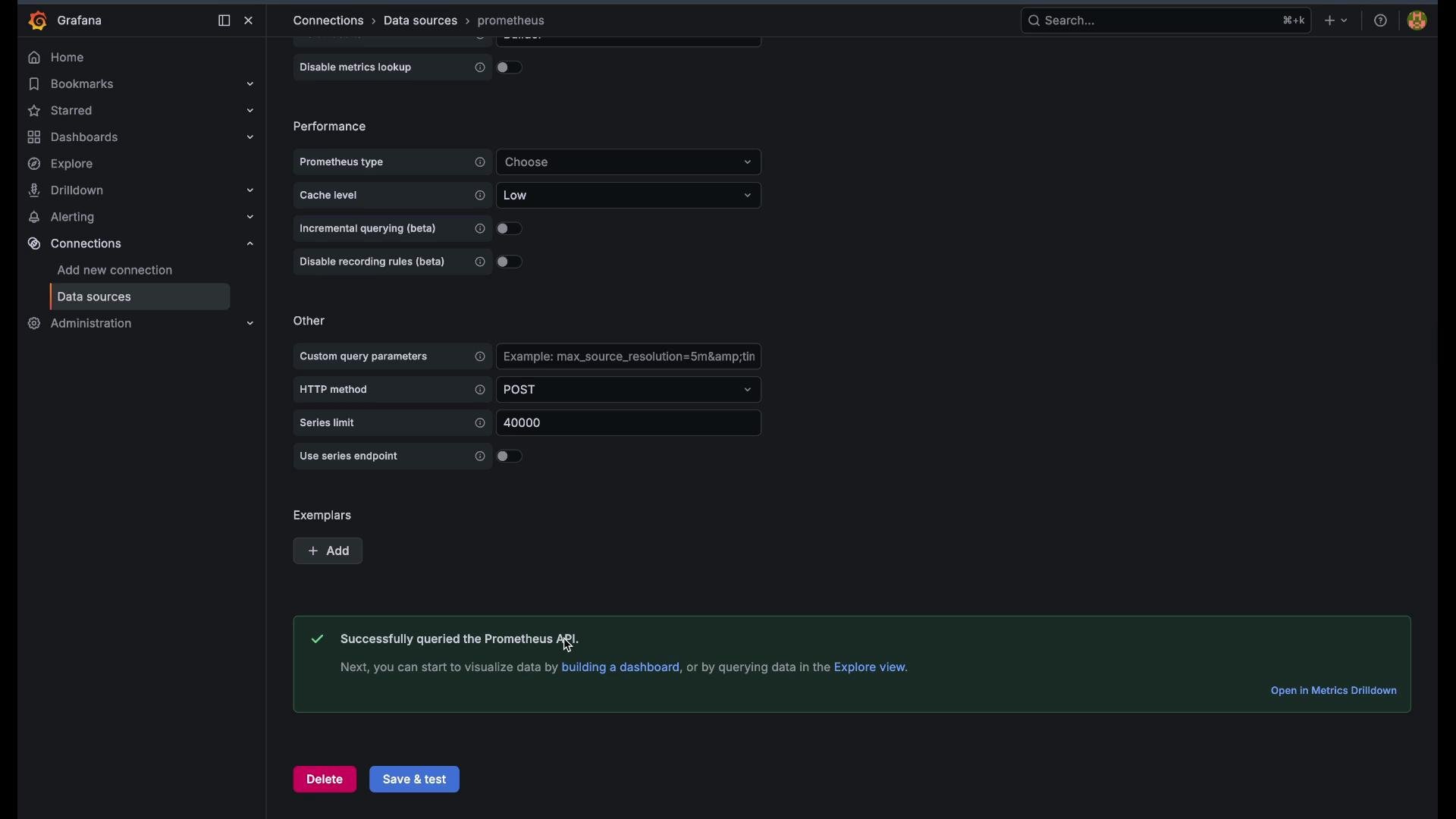Close the navigation menu with X icon
This screenshot has width=1456, height=819.
point(249,21)
